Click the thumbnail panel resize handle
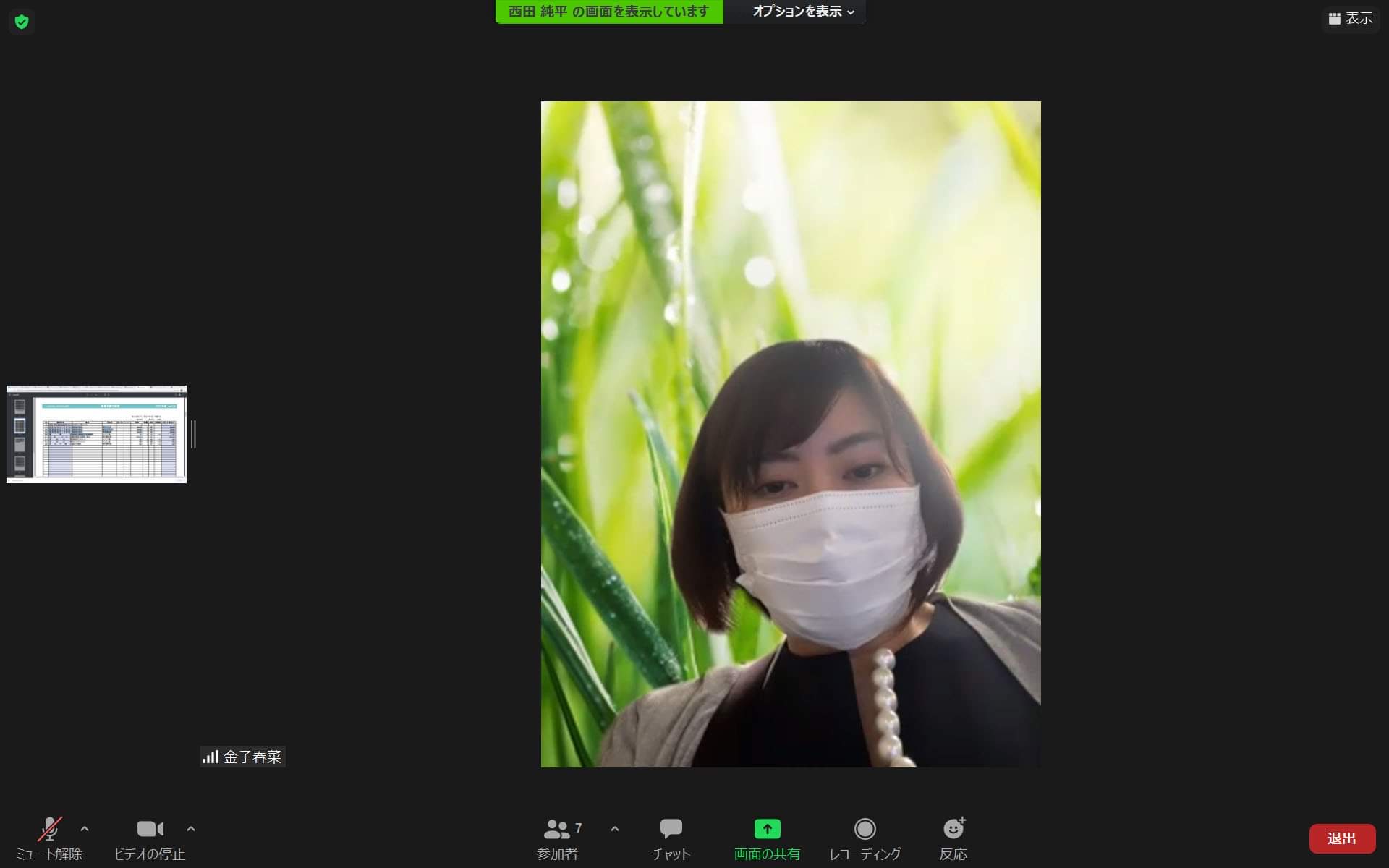Image resolution: width=1389 pixels, height=868 pixels. pyautogui.click(x=193, y=434)
